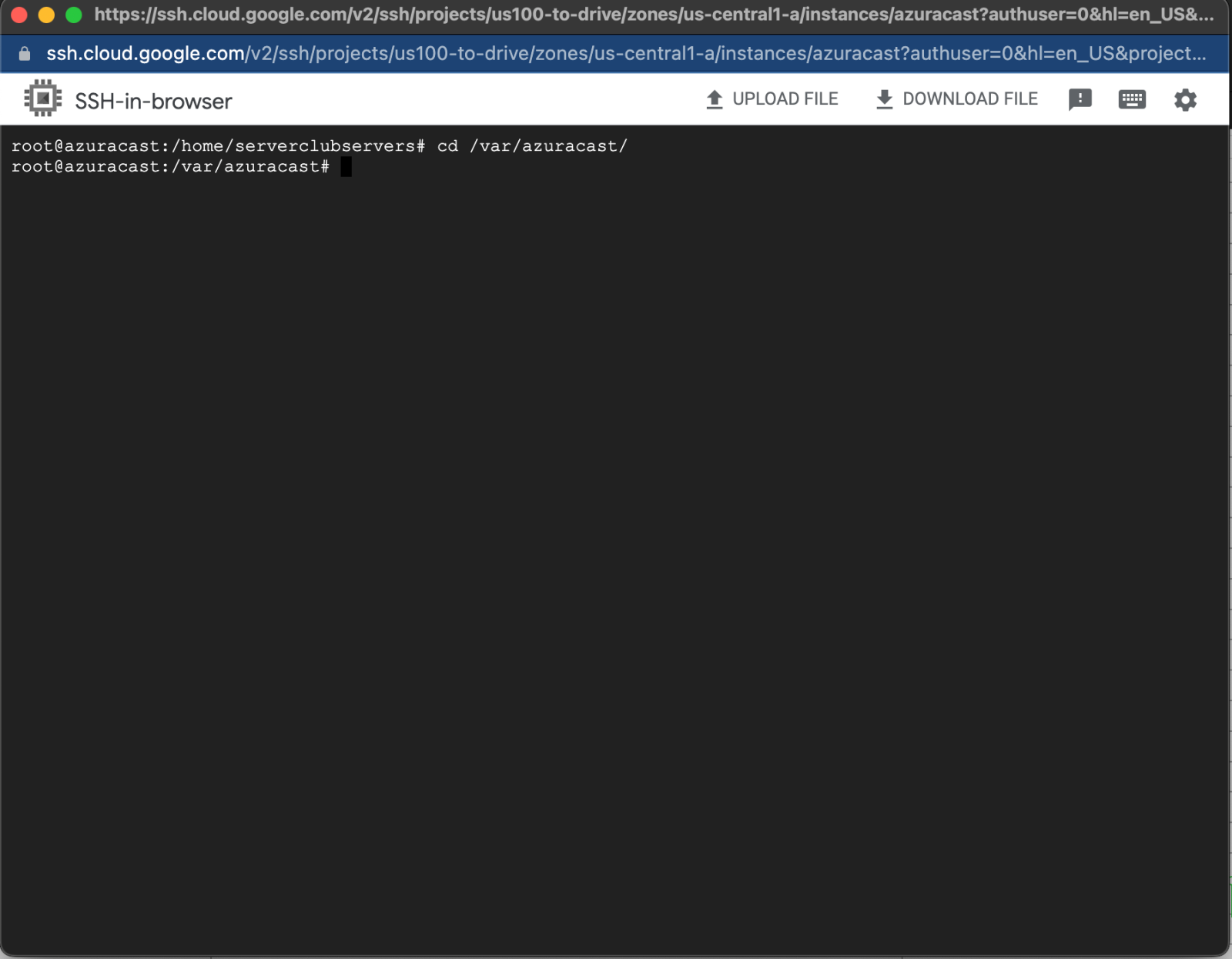This screenshot has width=1232, height=959.
Task: Close the window with red button
Action: click(x=19, y=15)
